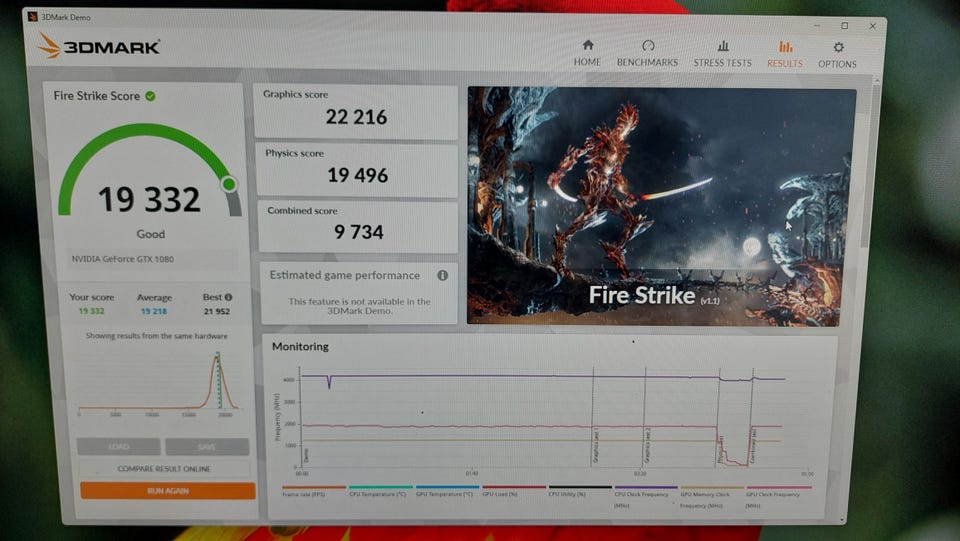Click the Average score 19 218

[154, 312]
